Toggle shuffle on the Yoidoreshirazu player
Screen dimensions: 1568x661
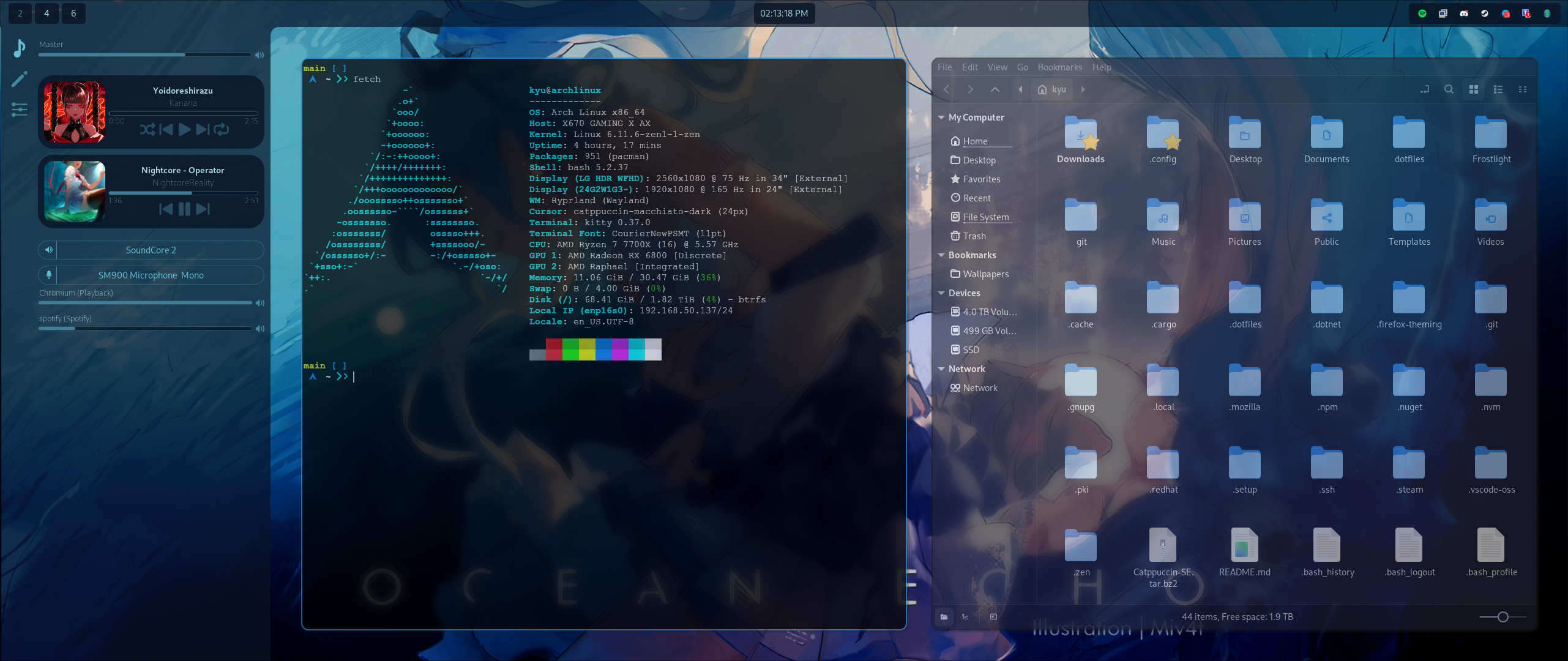(x=147, y=129)
